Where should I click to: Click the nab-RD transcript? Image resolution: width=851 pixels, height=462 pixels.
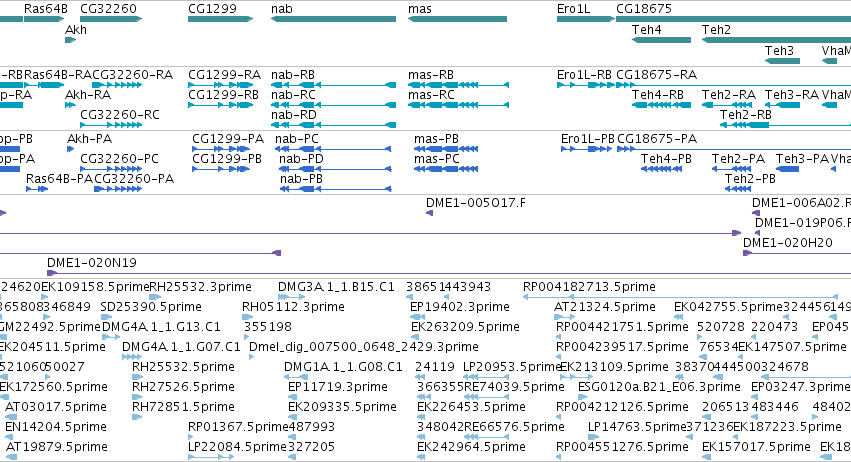[333, 125]
